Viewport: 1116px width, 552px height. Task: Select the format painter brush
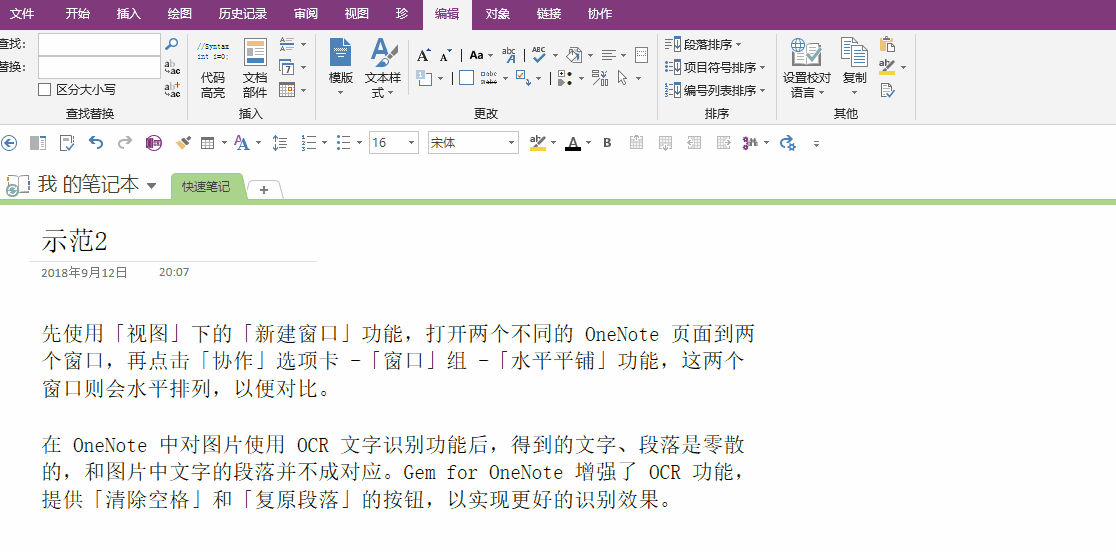[x=183, y=143]
